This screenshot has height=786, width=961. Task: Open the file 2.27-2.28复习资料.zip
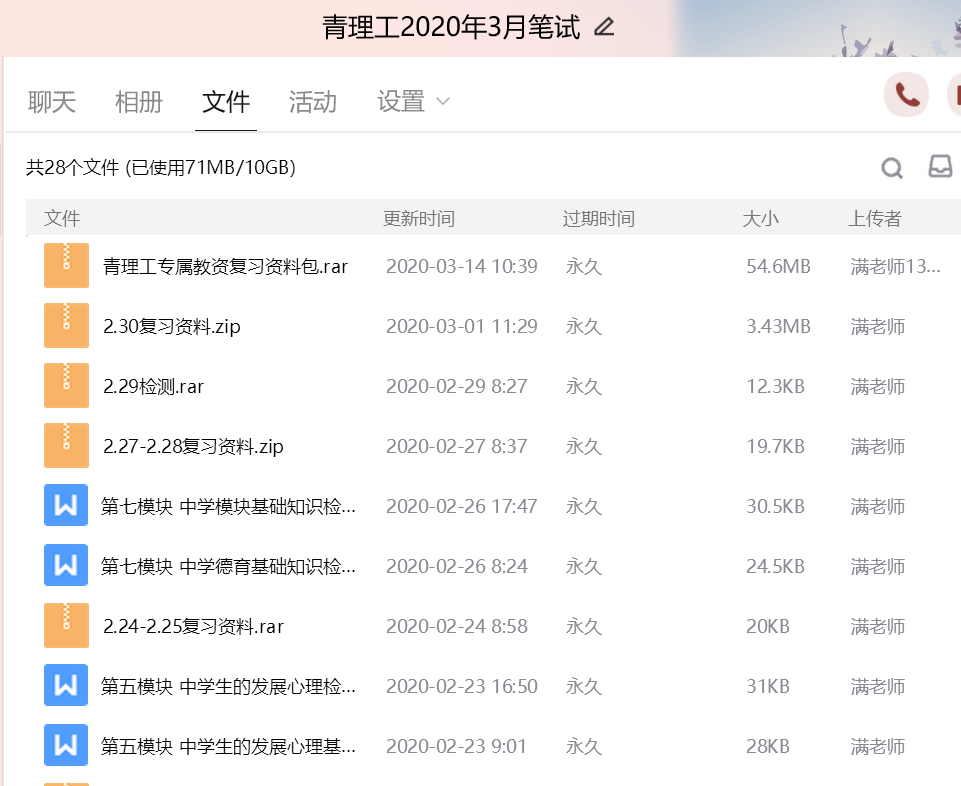(193, 447)
